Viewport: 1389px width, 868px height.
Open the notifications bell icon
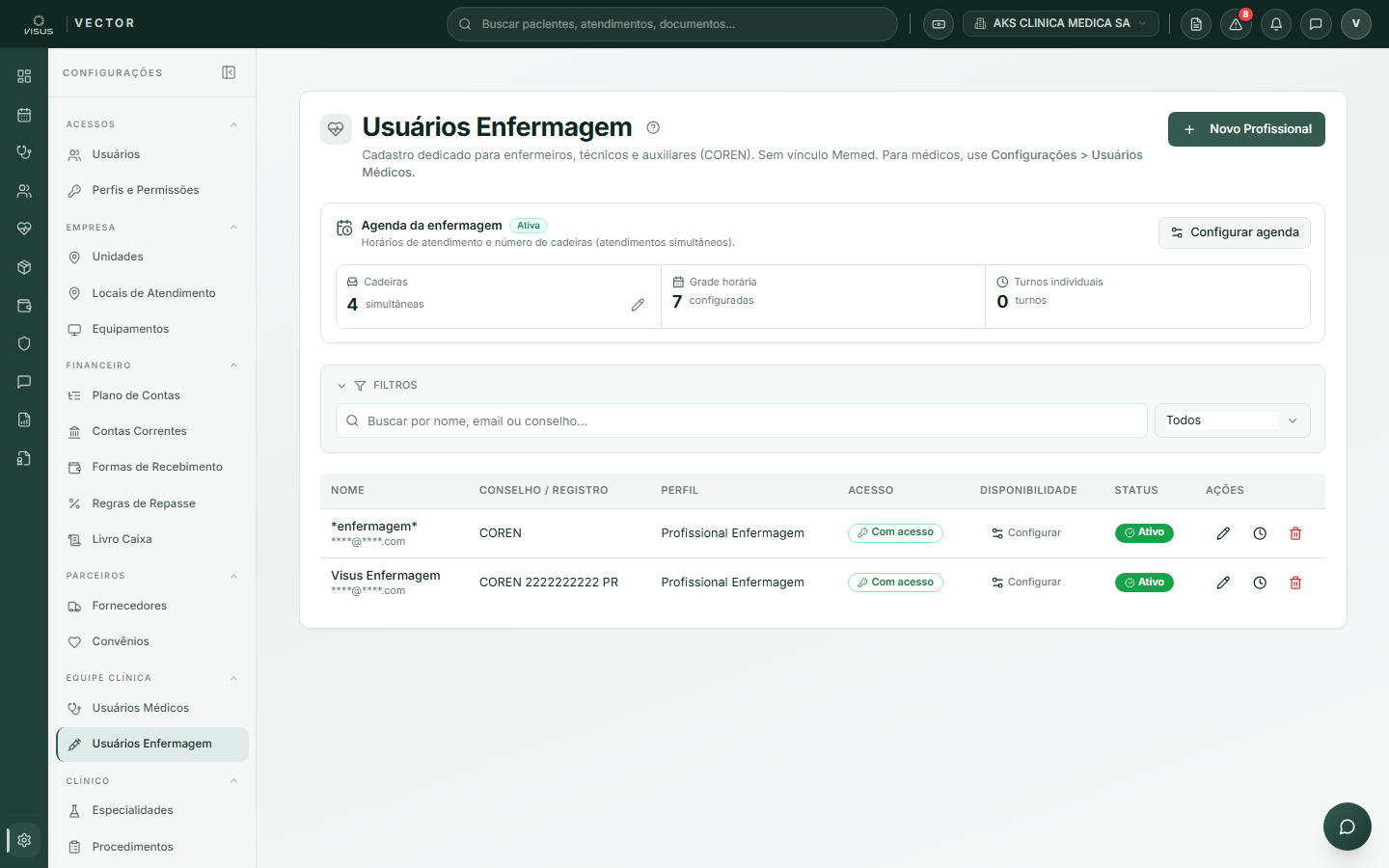[1276, 24]
